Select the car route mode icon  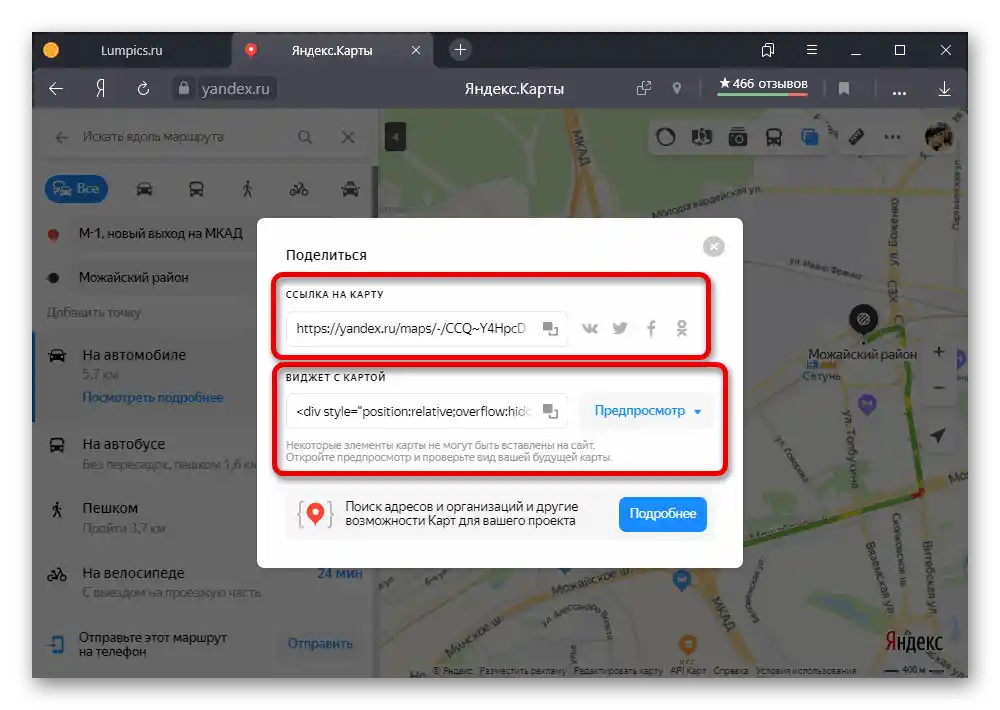tap(144, 189)
